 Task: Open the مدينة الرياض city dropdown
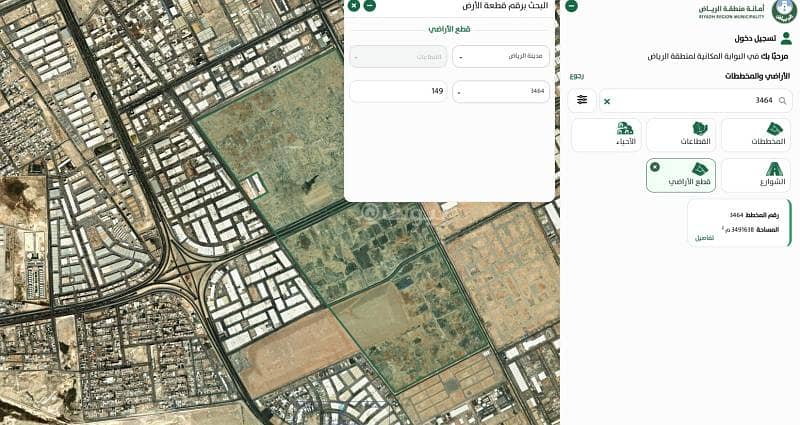(x=501, y=57)
